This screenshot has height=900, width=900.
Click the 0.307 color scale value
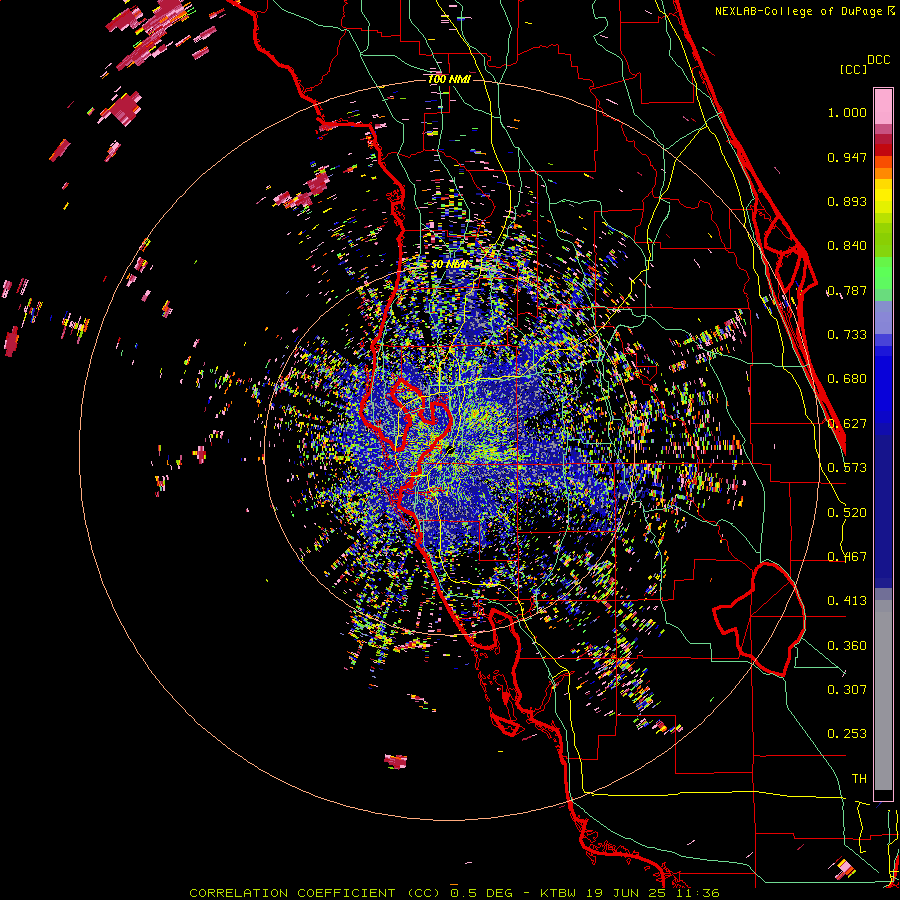[847, 690]
